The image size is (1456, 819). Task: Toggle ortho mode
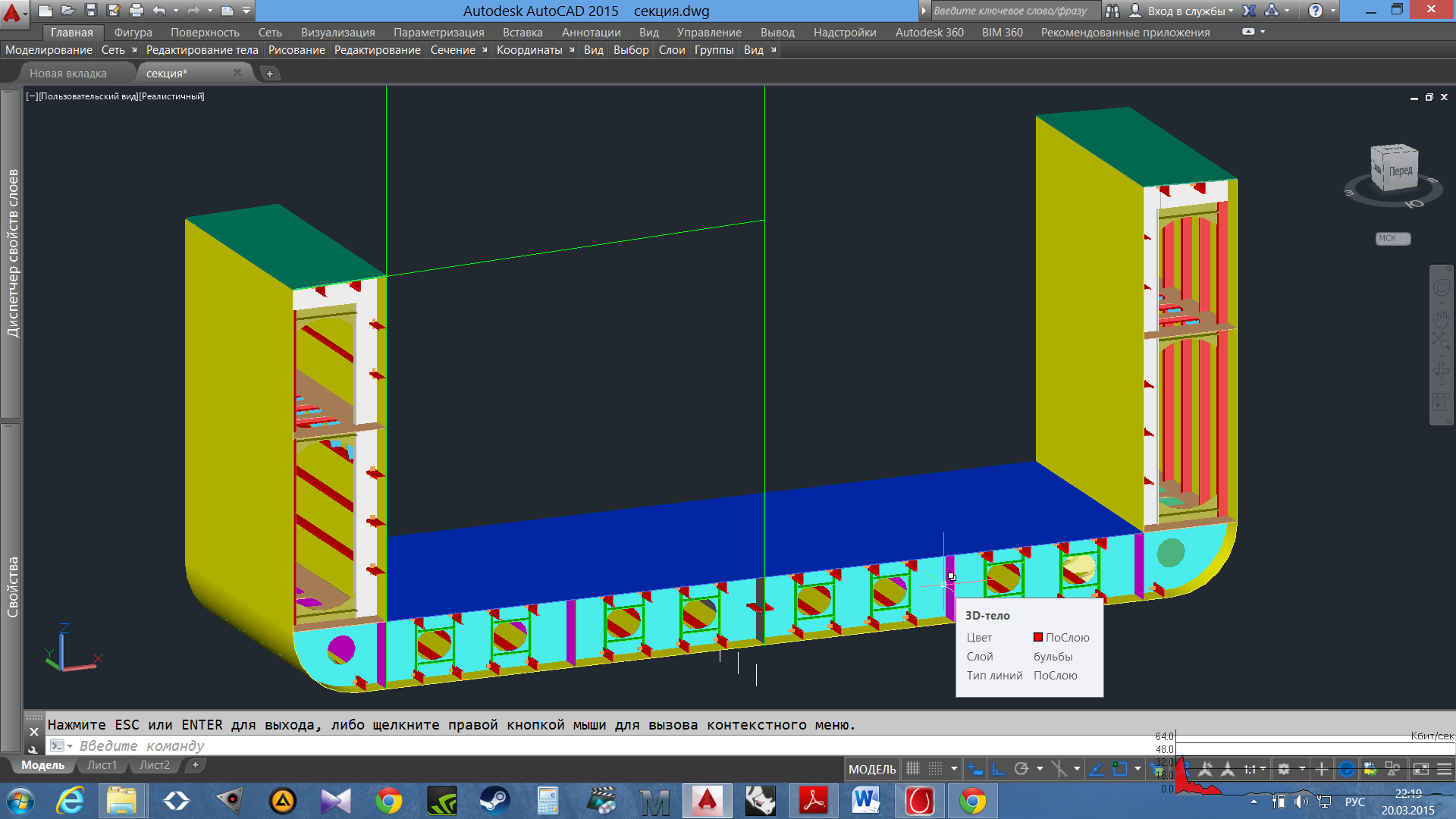pos(999,769)
